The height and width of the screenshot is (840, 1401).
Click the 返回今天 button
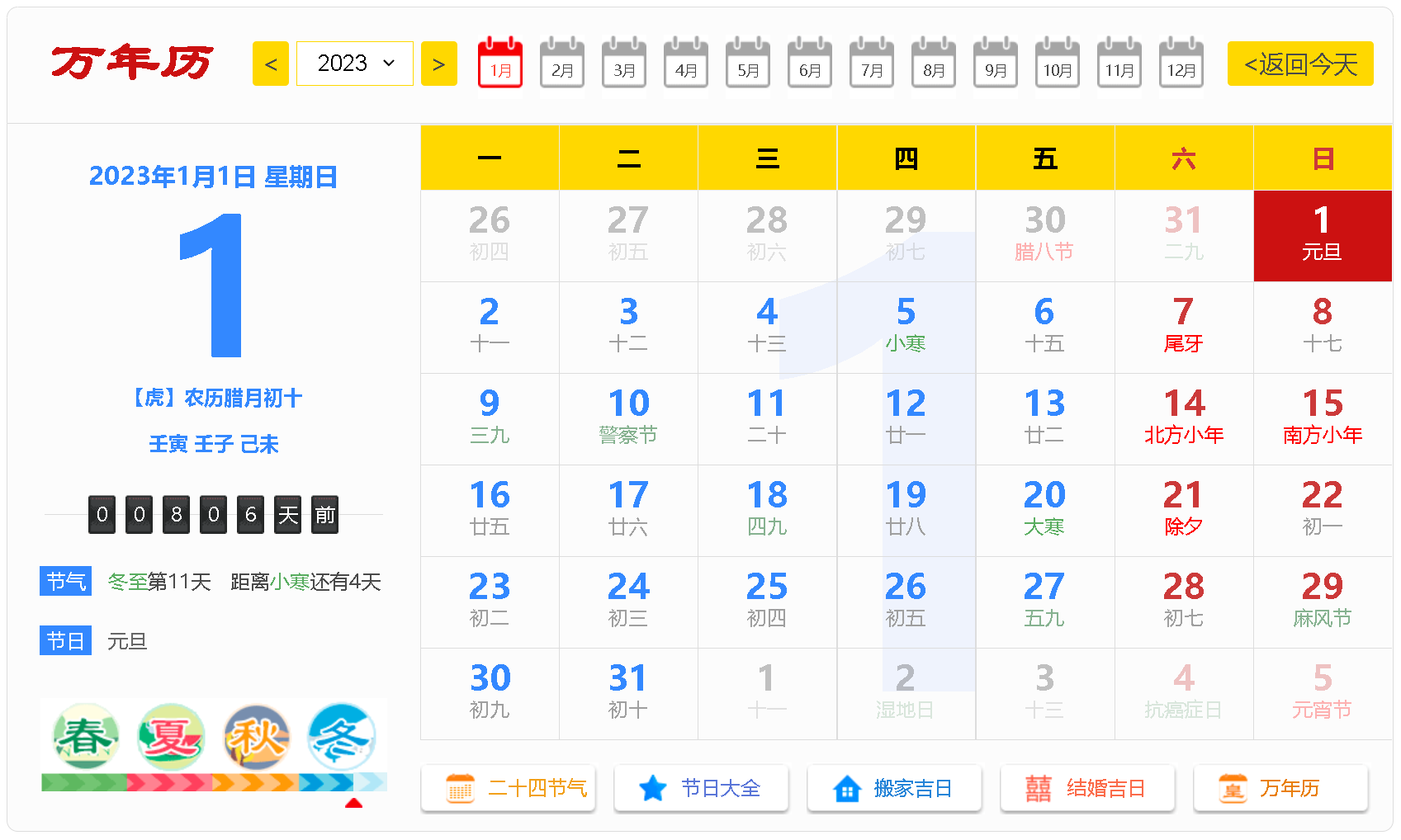pyautogui.click(x=1300, y=64)
